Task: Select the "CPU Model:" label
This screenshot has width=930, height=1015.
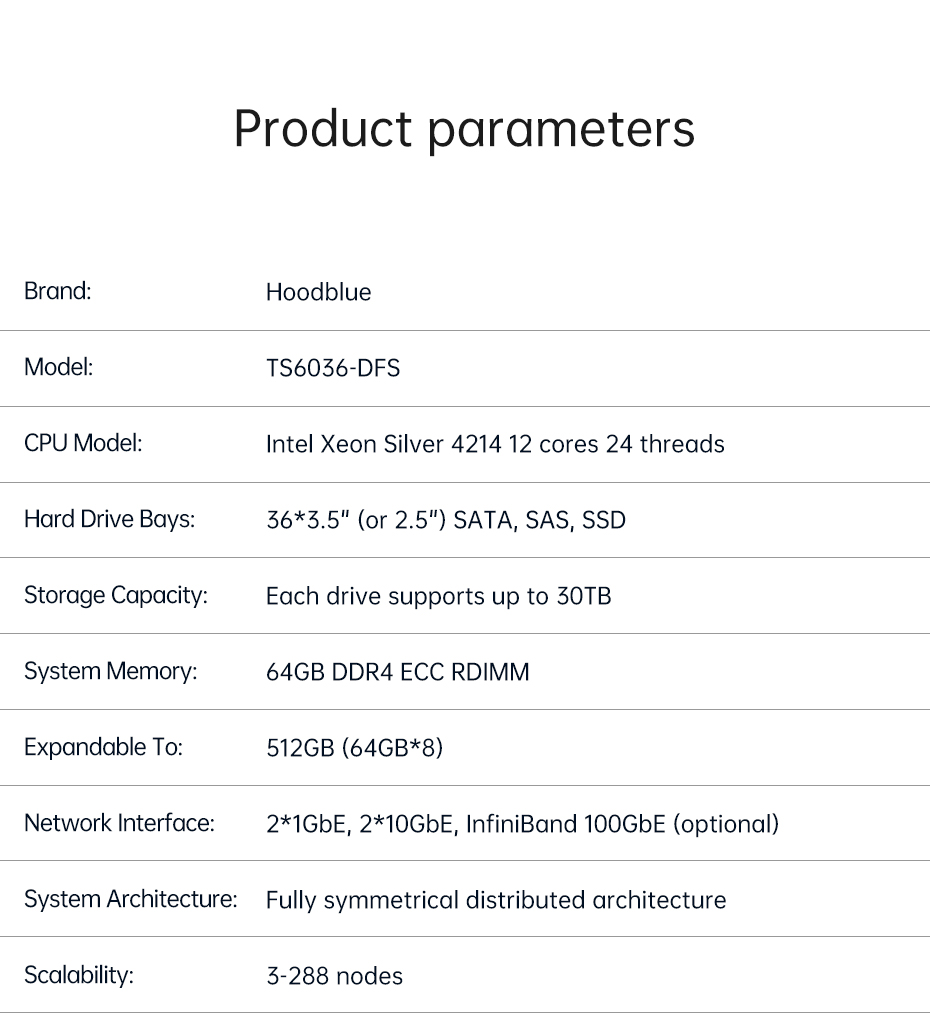Action: pyautogui.click(x=83, y=443)
